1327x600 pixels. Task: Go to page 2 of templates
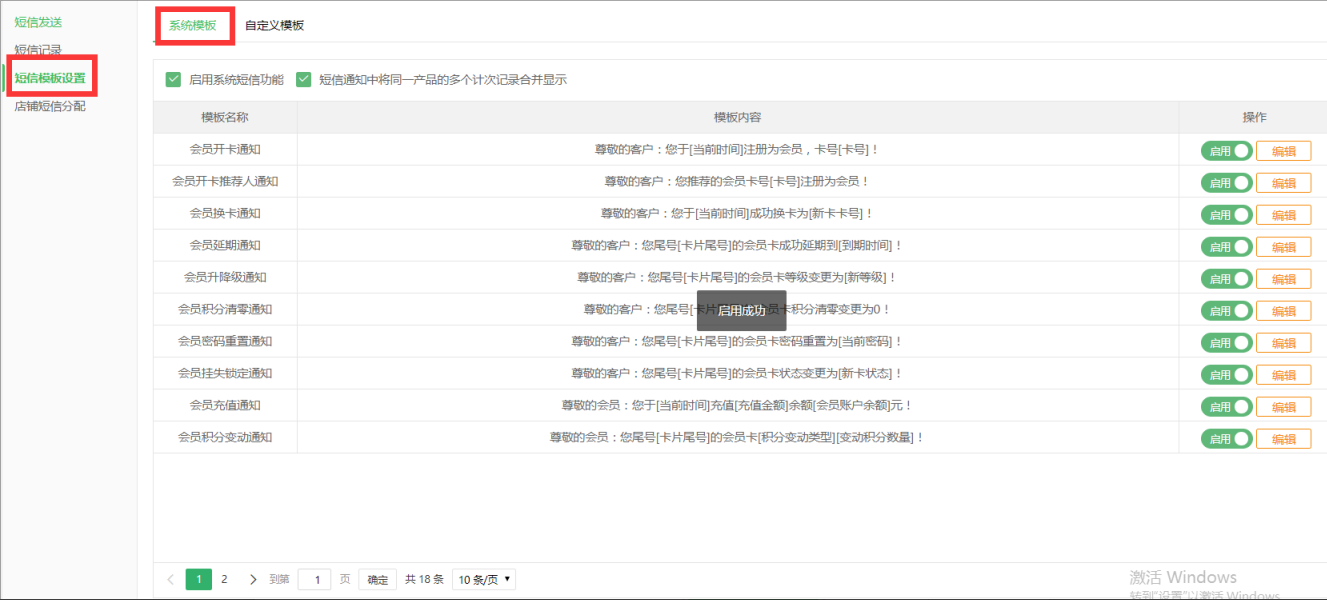pos(225,578)
